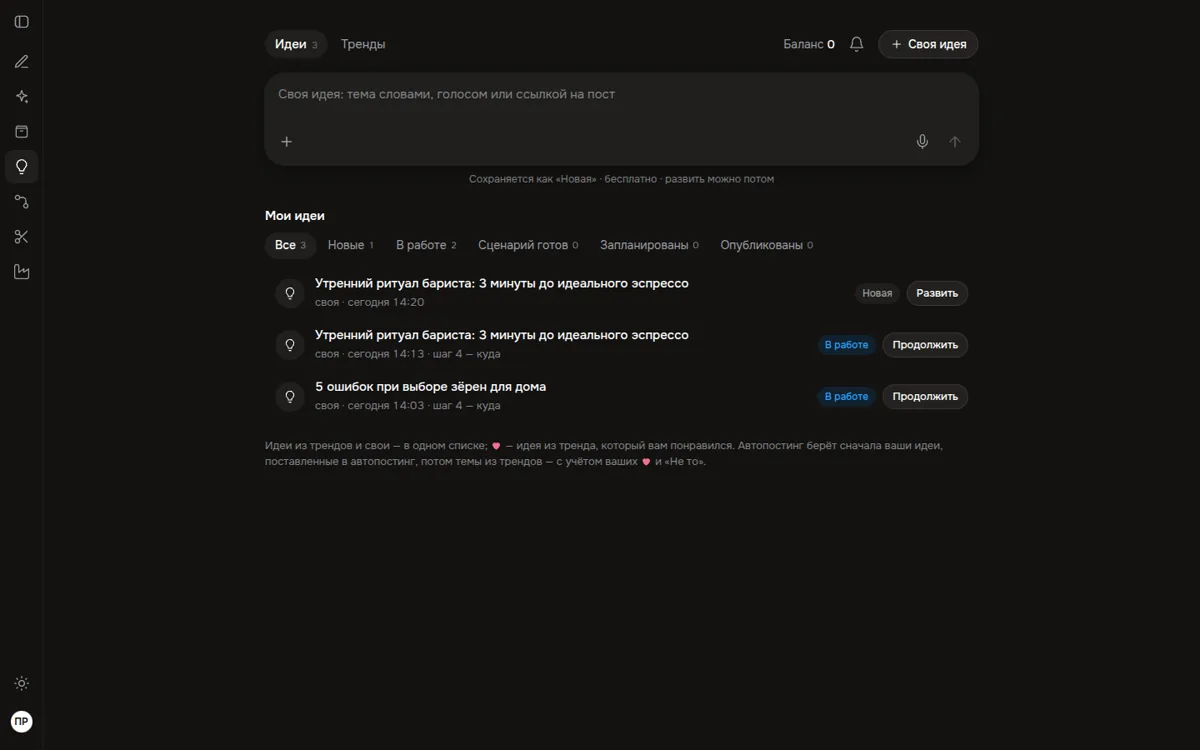Open "5 ошибок при выборе зёрен для дома"
The width and height of the screenshot is (1200, 750).
(x=430, y=387)
